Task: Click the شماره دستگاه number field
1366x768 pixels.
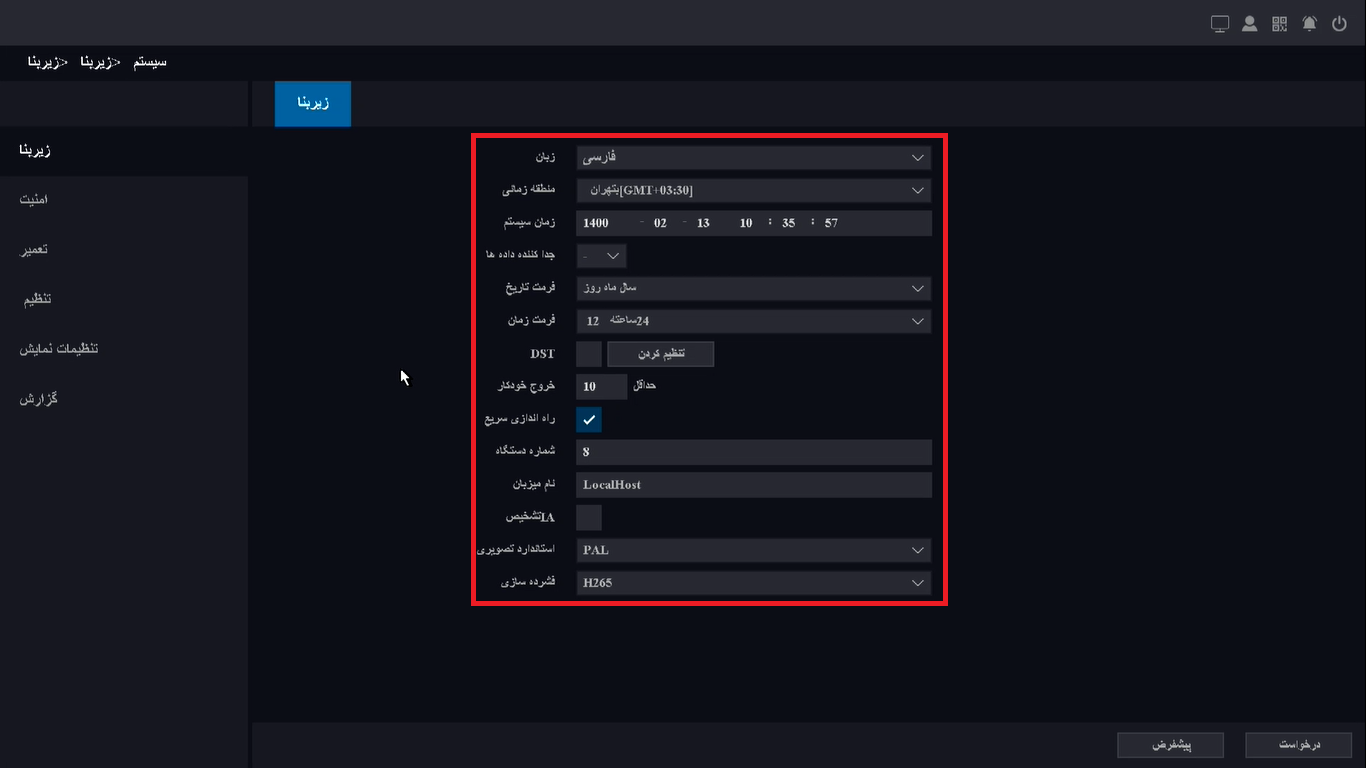Action: click(754, 452)
